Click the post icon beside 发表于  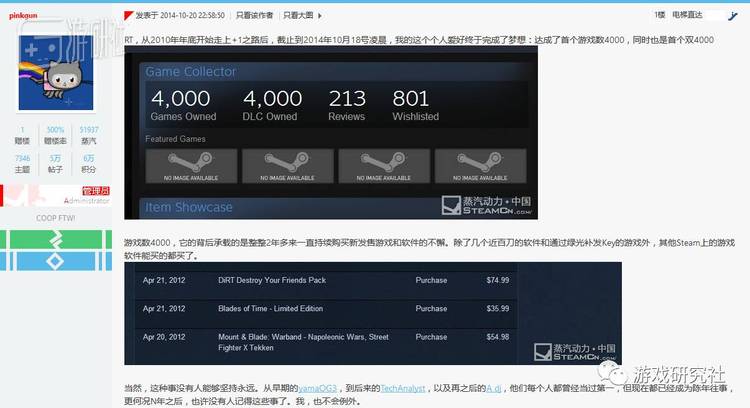coord(128,16)
